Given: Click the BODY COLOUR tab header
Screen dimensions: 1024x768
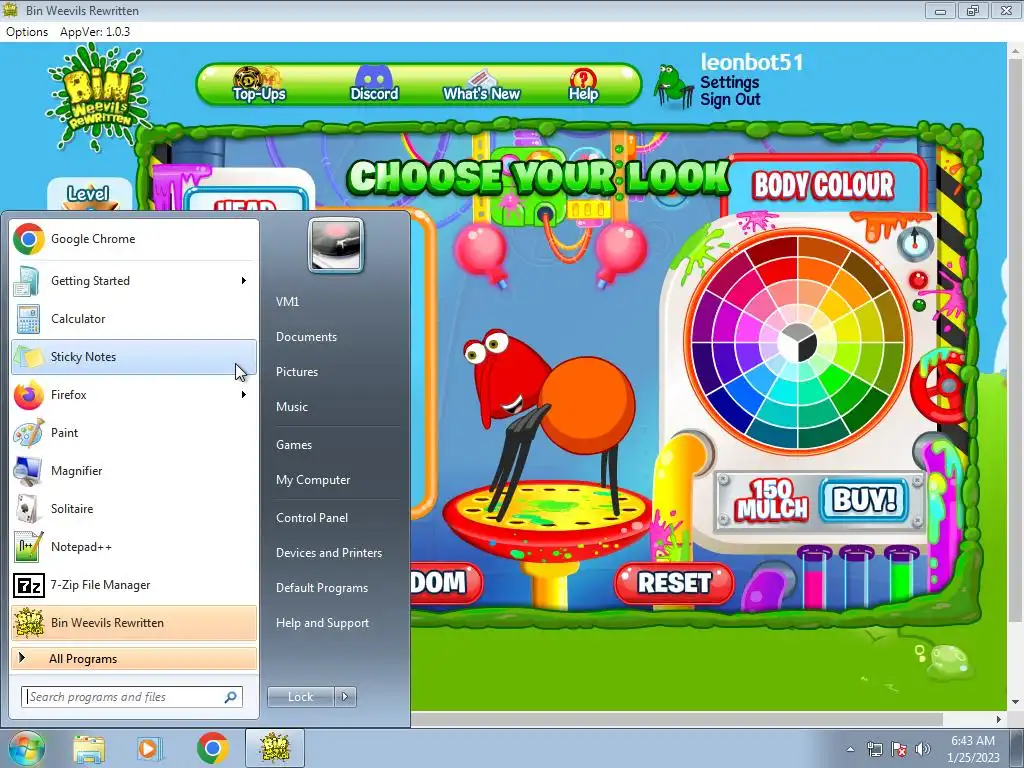Looking at the screenshot, I should tap(823, 185).
